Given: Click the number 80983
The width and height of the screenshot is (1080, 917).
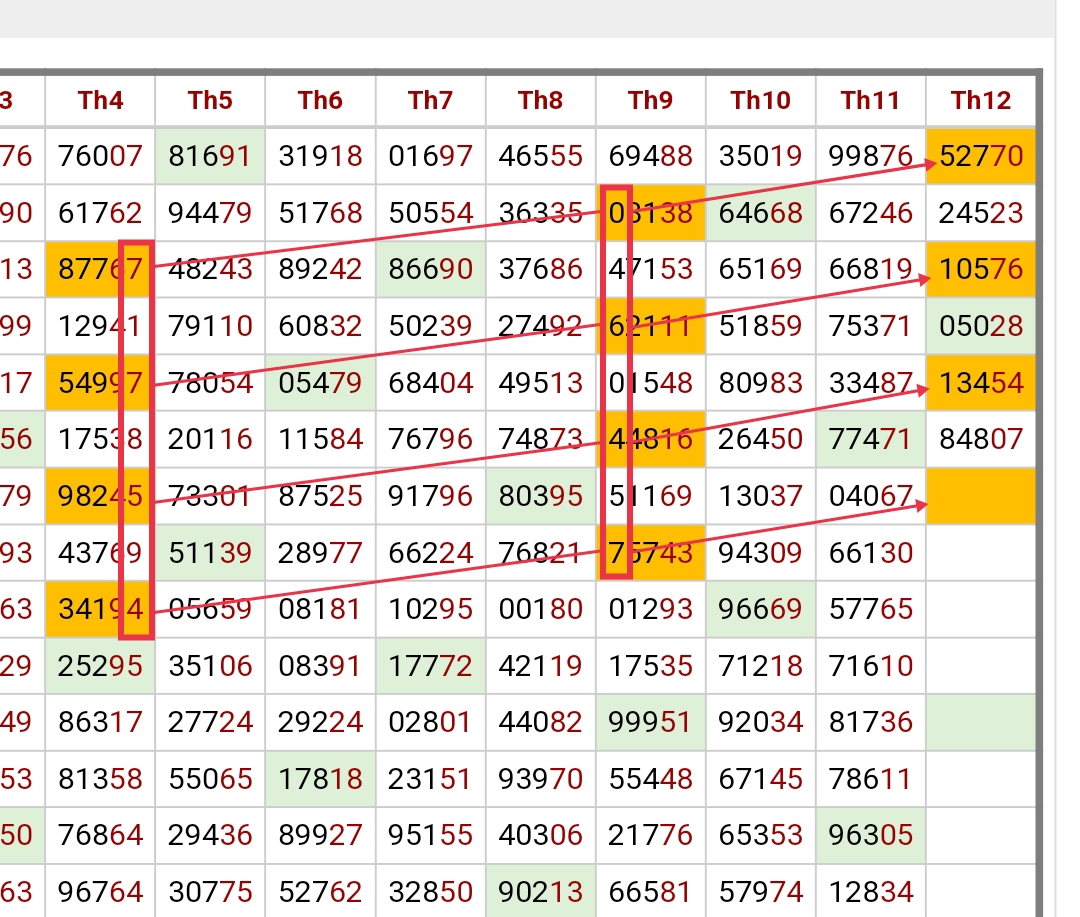Looking at the screenshot, I should [x=762, y=383].
